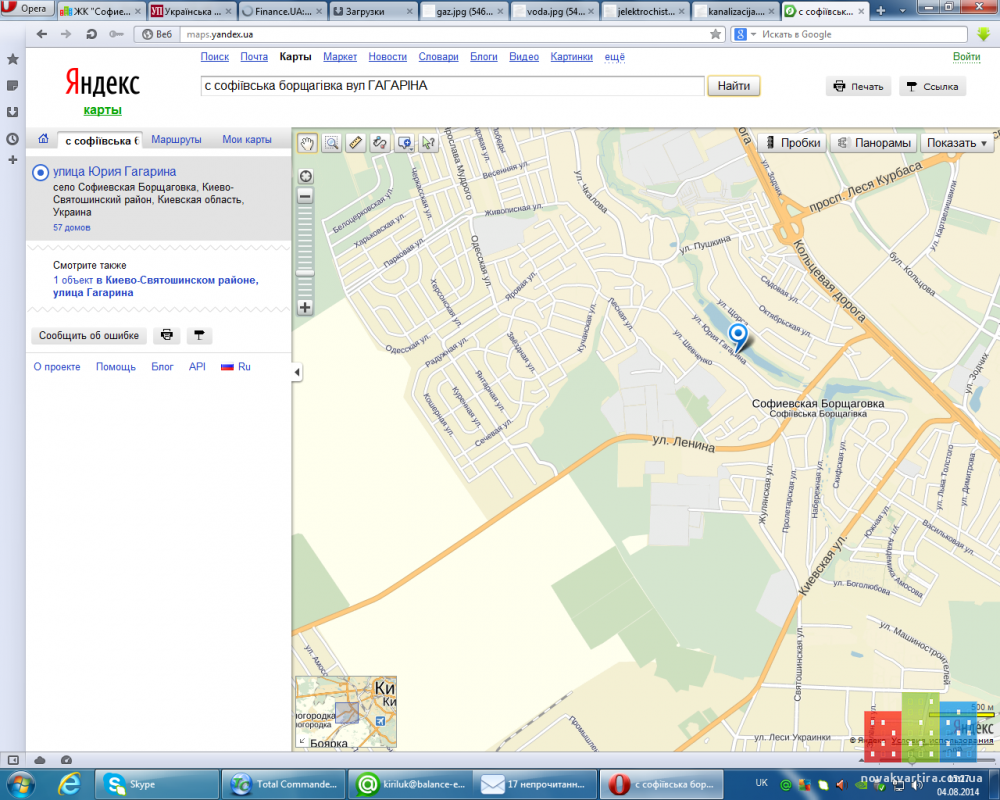
Task: Zoom in using the plus map button
Action: tap(305, 307)
